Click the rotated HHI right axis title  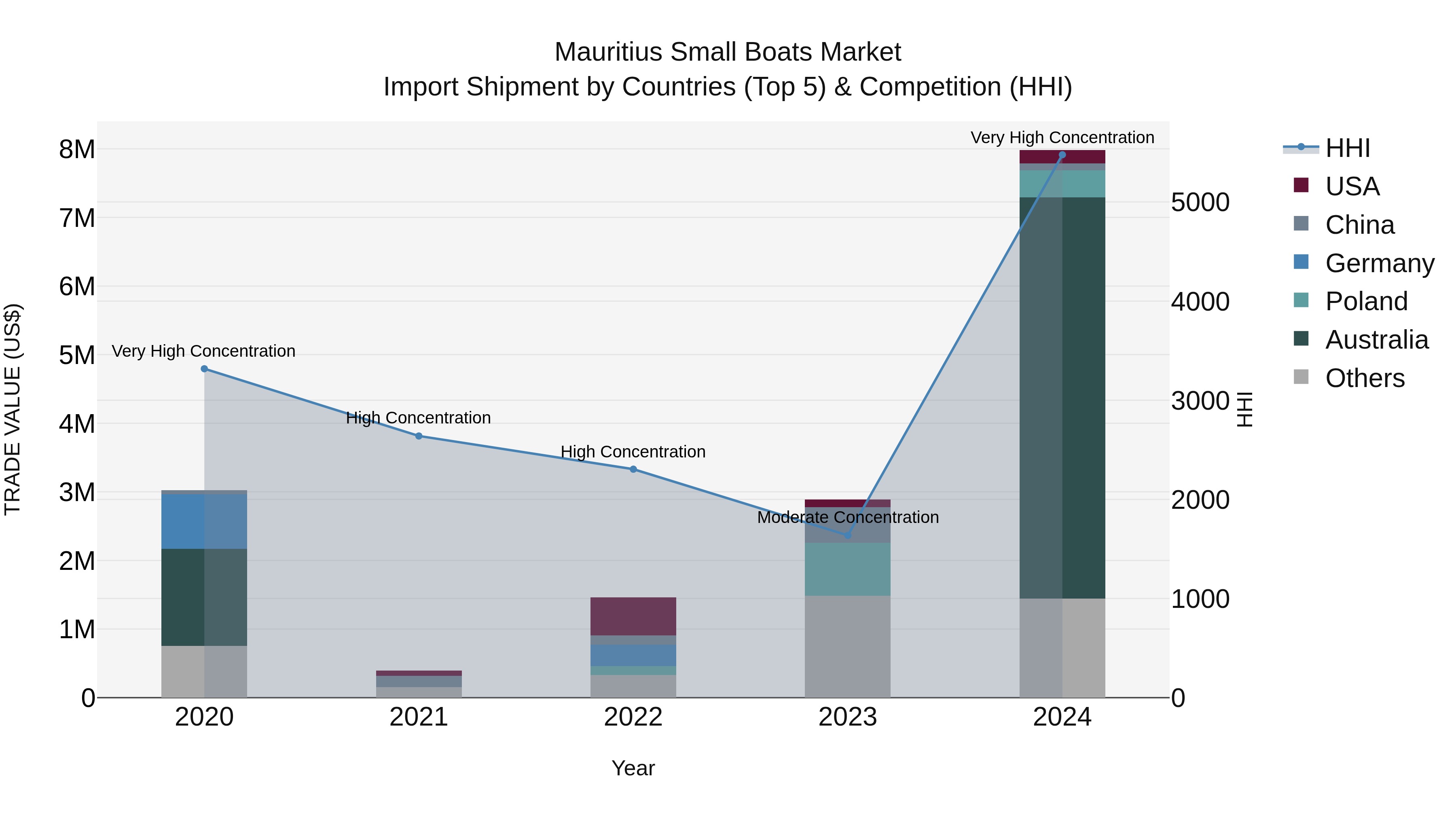1244,409
